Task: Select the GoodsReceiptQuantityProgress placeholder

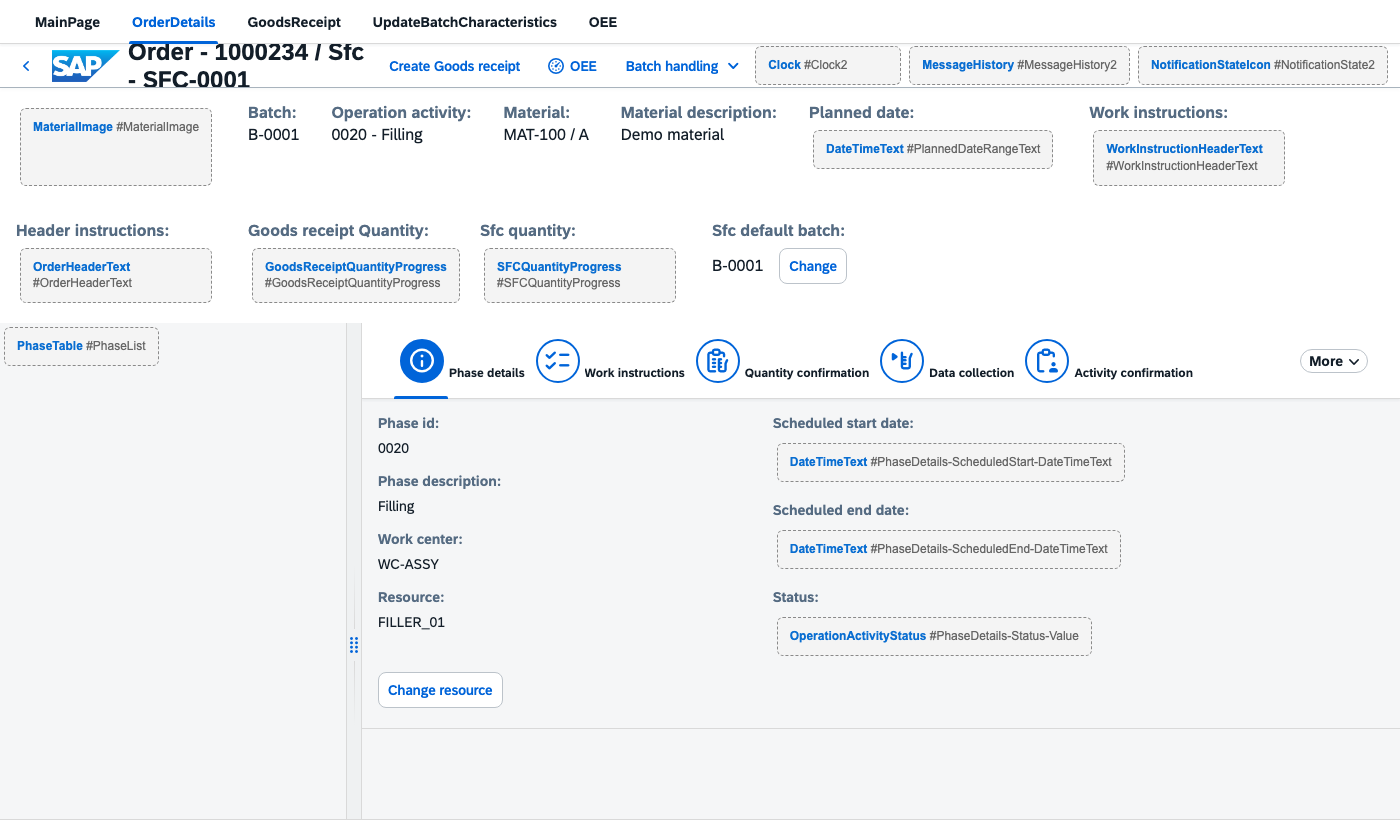Action: (356, 275)
